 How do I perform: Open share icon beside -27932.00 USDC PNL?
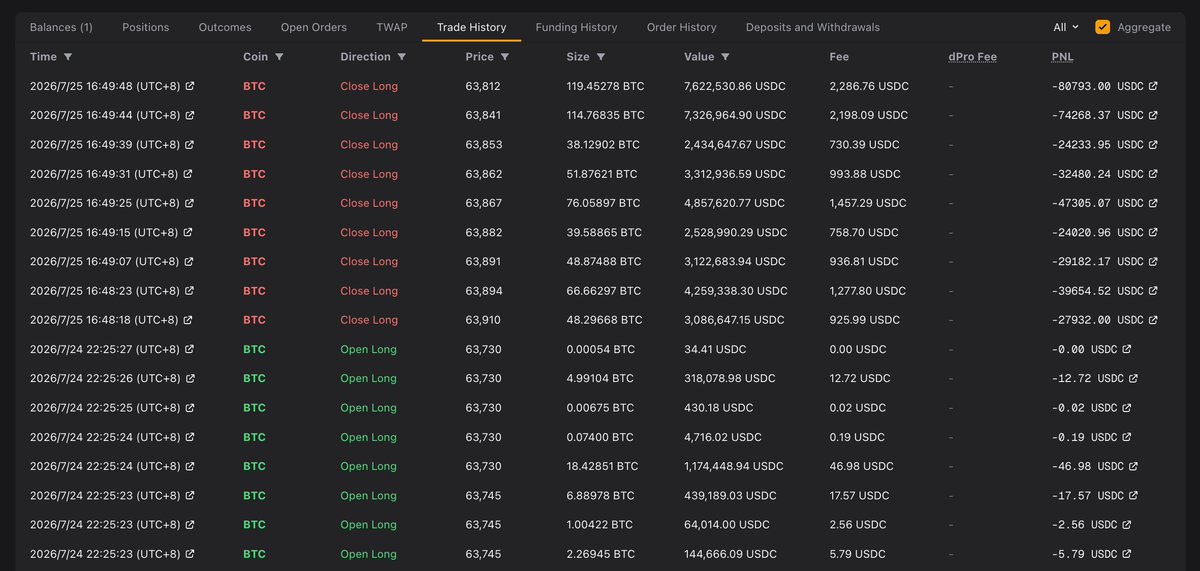(x=1153, y=320)
